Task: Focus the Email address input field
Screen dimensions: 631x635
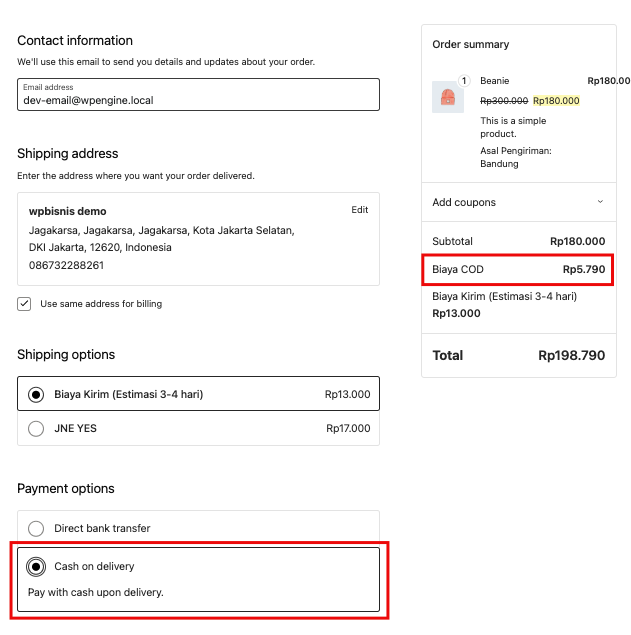Action: pyautogui.click(x=198, y=100)
